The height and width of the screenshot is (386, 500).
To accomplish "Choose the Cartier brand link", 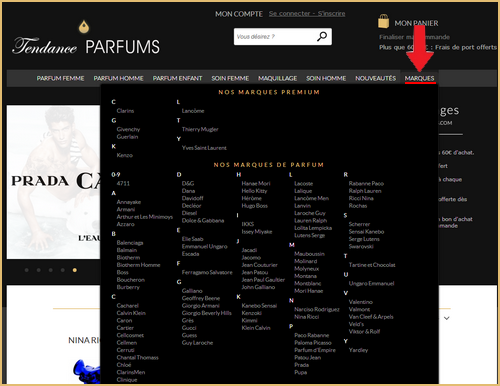I will pyautogui.click(x=125, y=328).
